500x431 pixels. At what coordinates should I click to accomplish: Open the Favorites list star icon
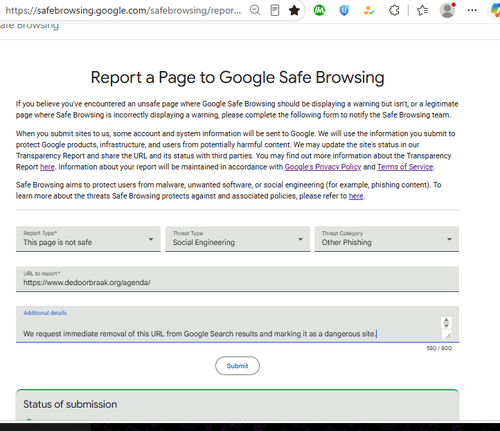tap(422, 11)
